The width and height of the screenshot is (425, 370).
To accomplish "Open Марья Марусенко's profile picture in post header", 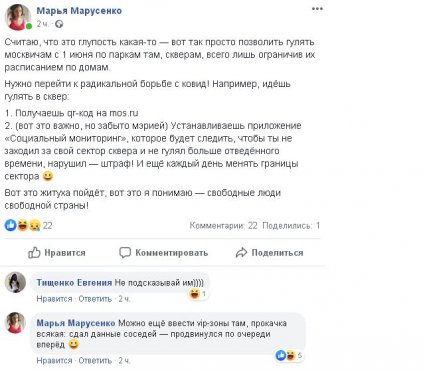I will click(x=18, y=17).
